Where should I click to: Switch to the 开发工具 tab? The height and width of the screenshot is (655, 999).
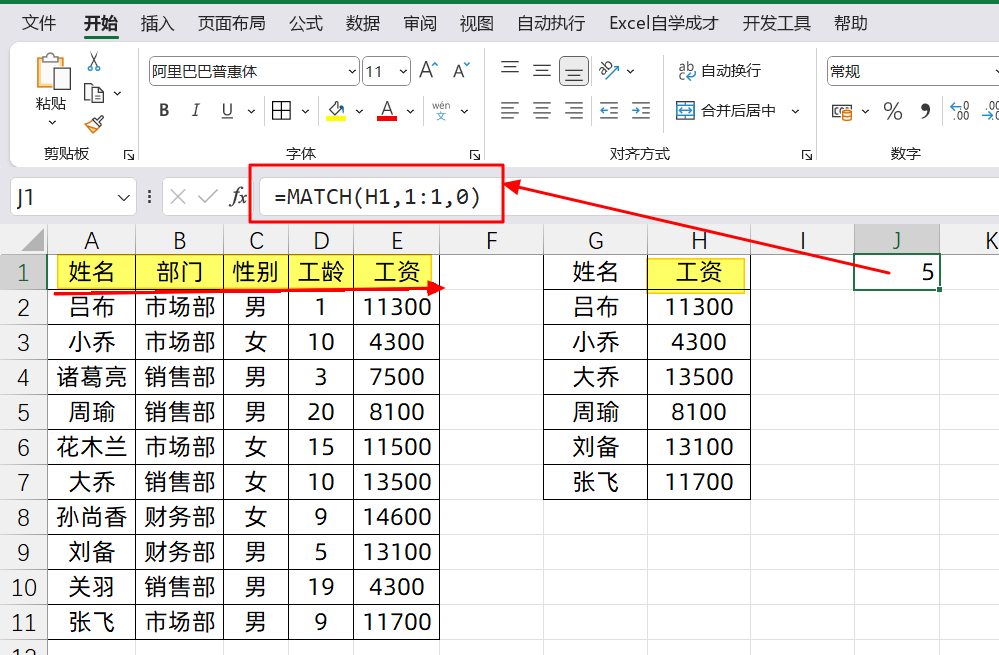coord(776,24)
